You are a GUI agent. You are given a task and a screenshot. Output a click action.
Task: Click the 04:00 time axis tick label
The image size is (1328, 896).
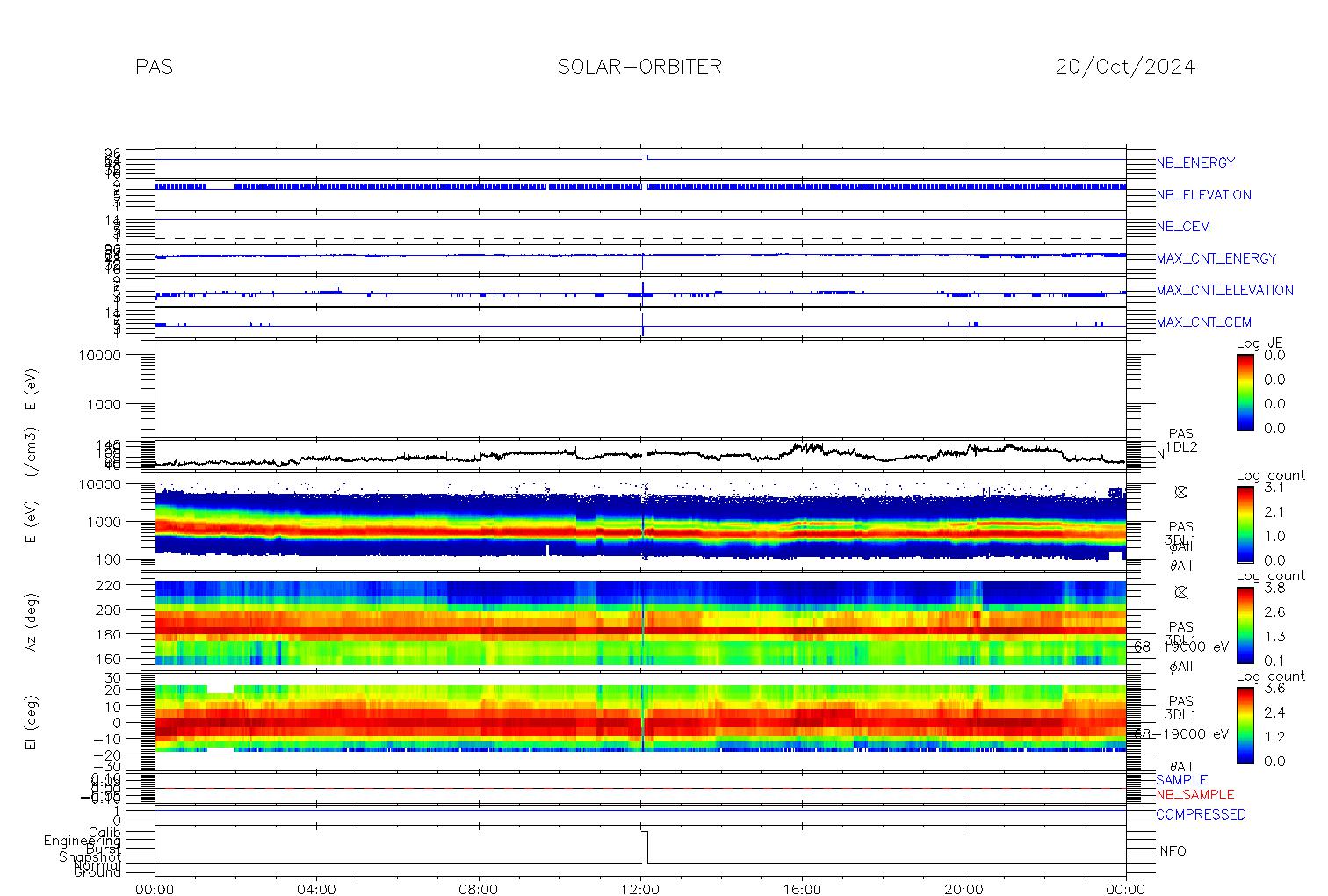316,888
